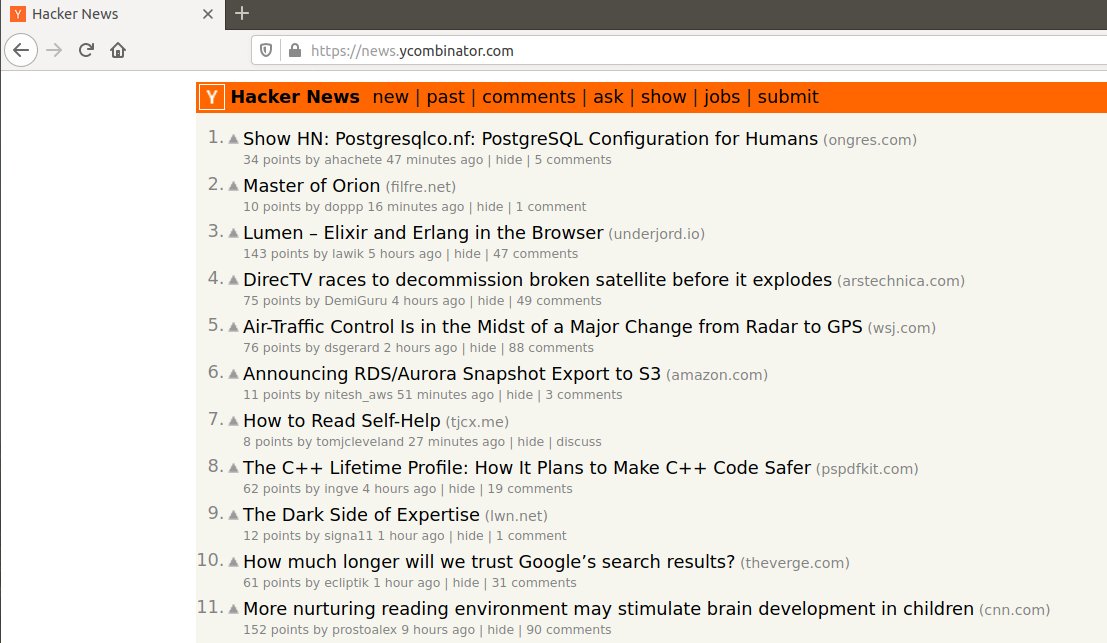View user tomjcleveland's profile
This screenshot has width=1107, height=643.
click(360, 442)
